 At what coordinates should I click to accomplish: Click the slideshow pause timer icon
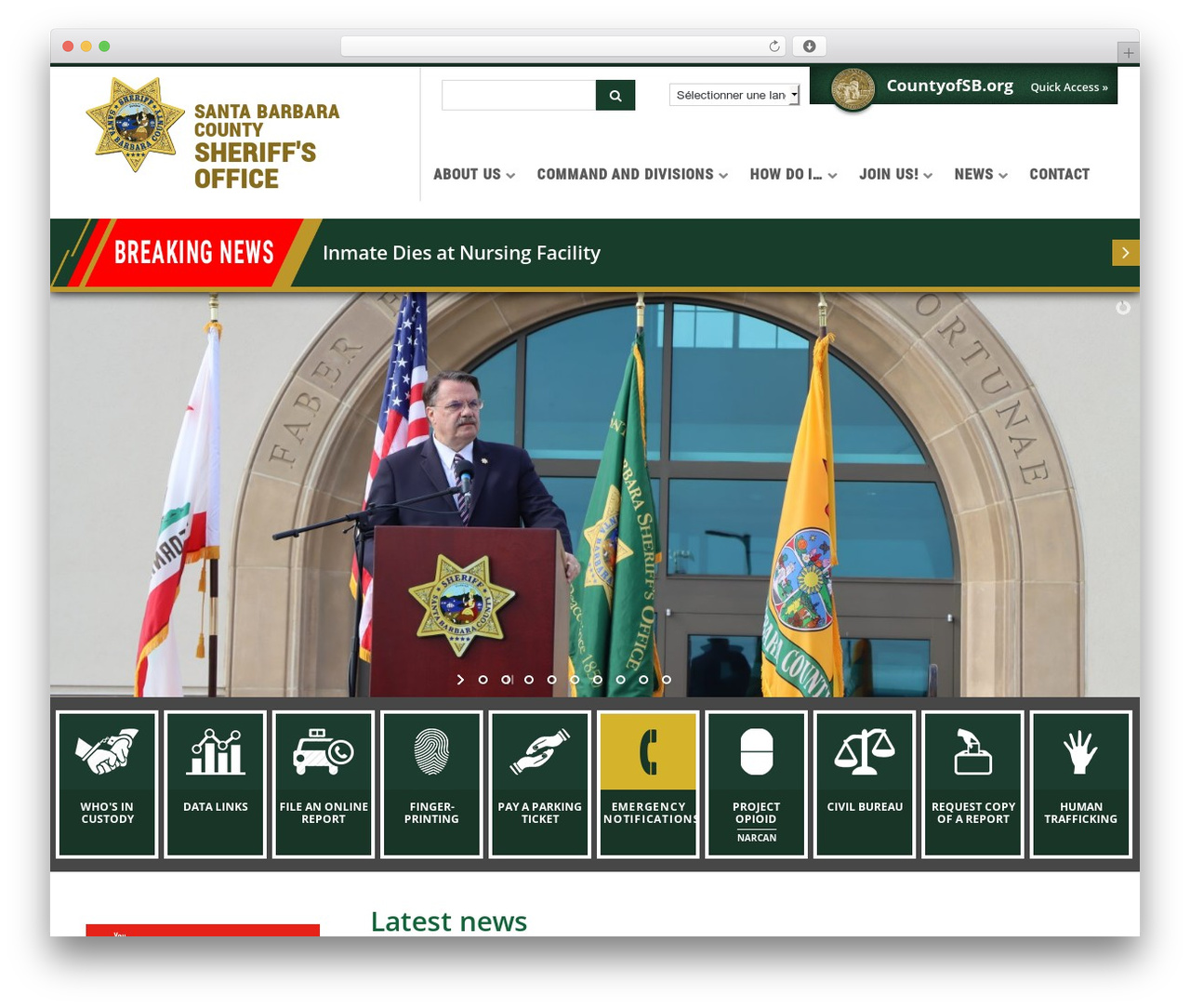1123,308
